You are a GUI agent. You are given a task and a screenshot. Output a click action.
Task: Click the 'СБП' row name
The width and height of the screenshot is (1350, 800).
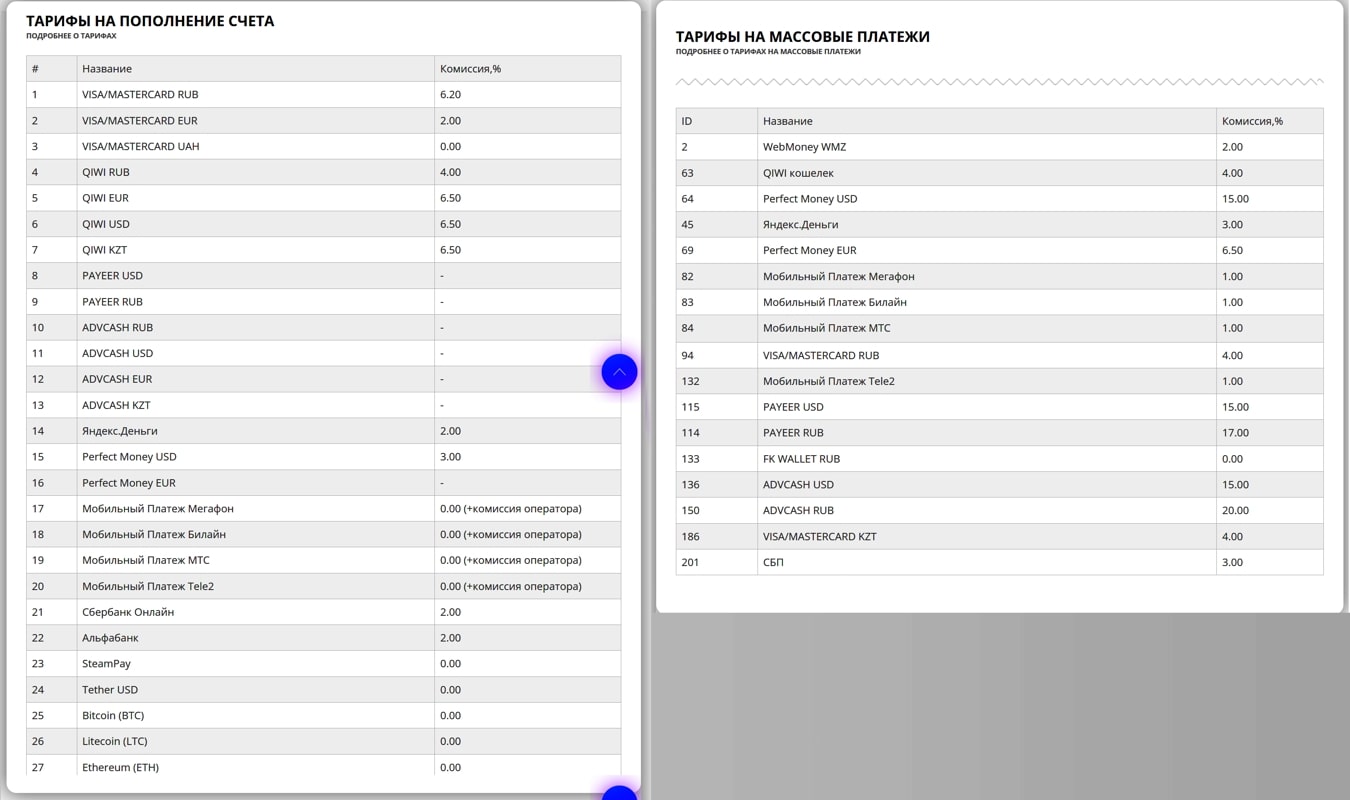point(773,563)
